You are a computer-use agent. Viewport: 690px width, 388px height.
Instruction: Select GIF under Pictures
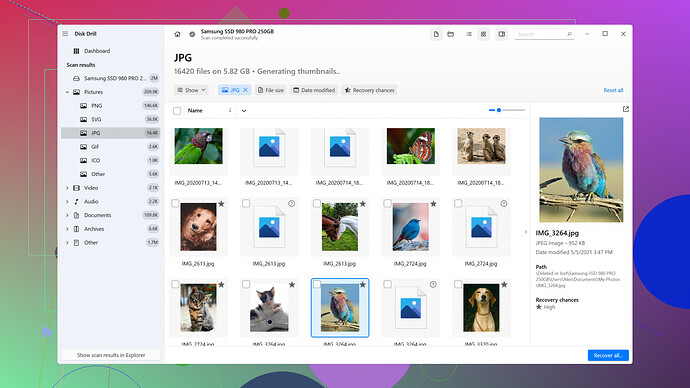[110, 146]
